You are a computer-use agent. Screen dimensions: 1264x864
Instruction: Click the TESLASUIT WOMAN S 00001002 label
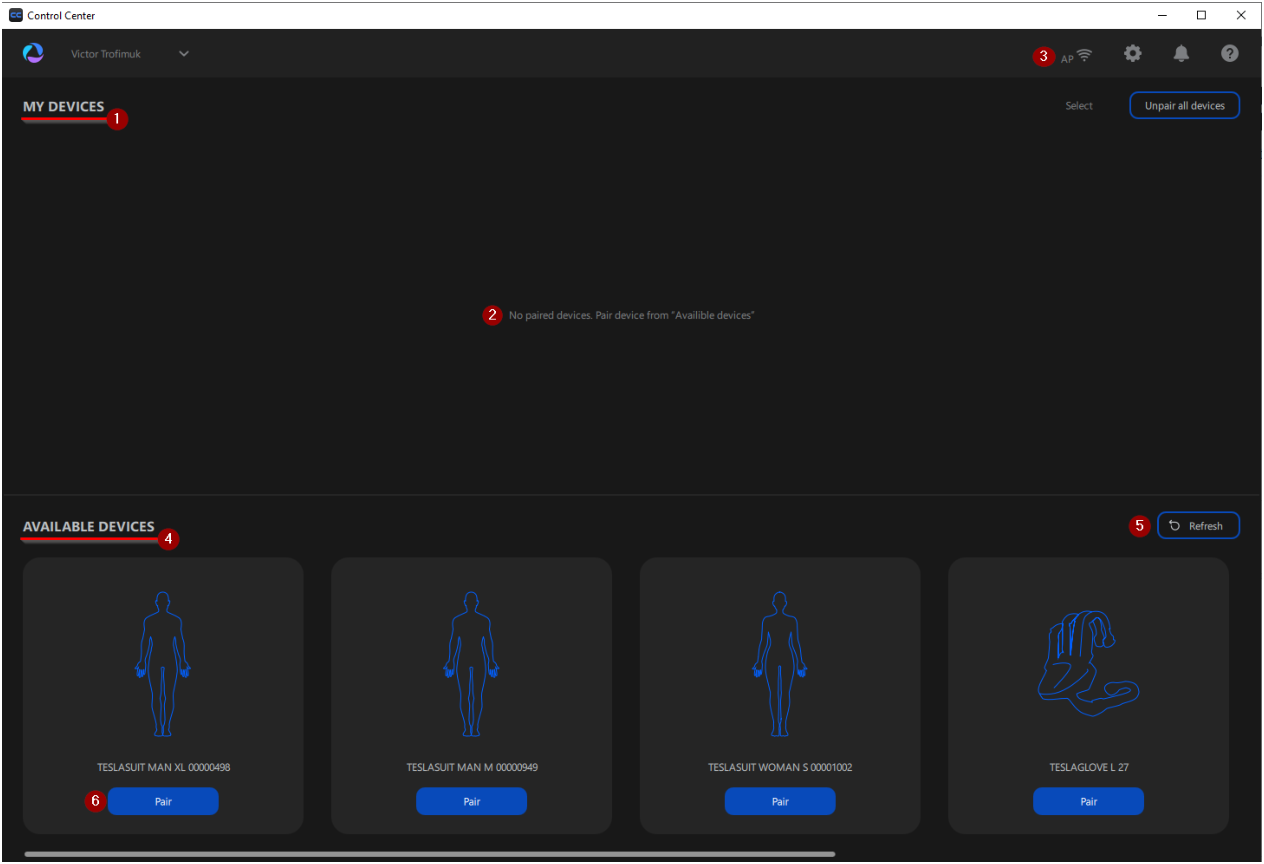[x=780, y=768]
